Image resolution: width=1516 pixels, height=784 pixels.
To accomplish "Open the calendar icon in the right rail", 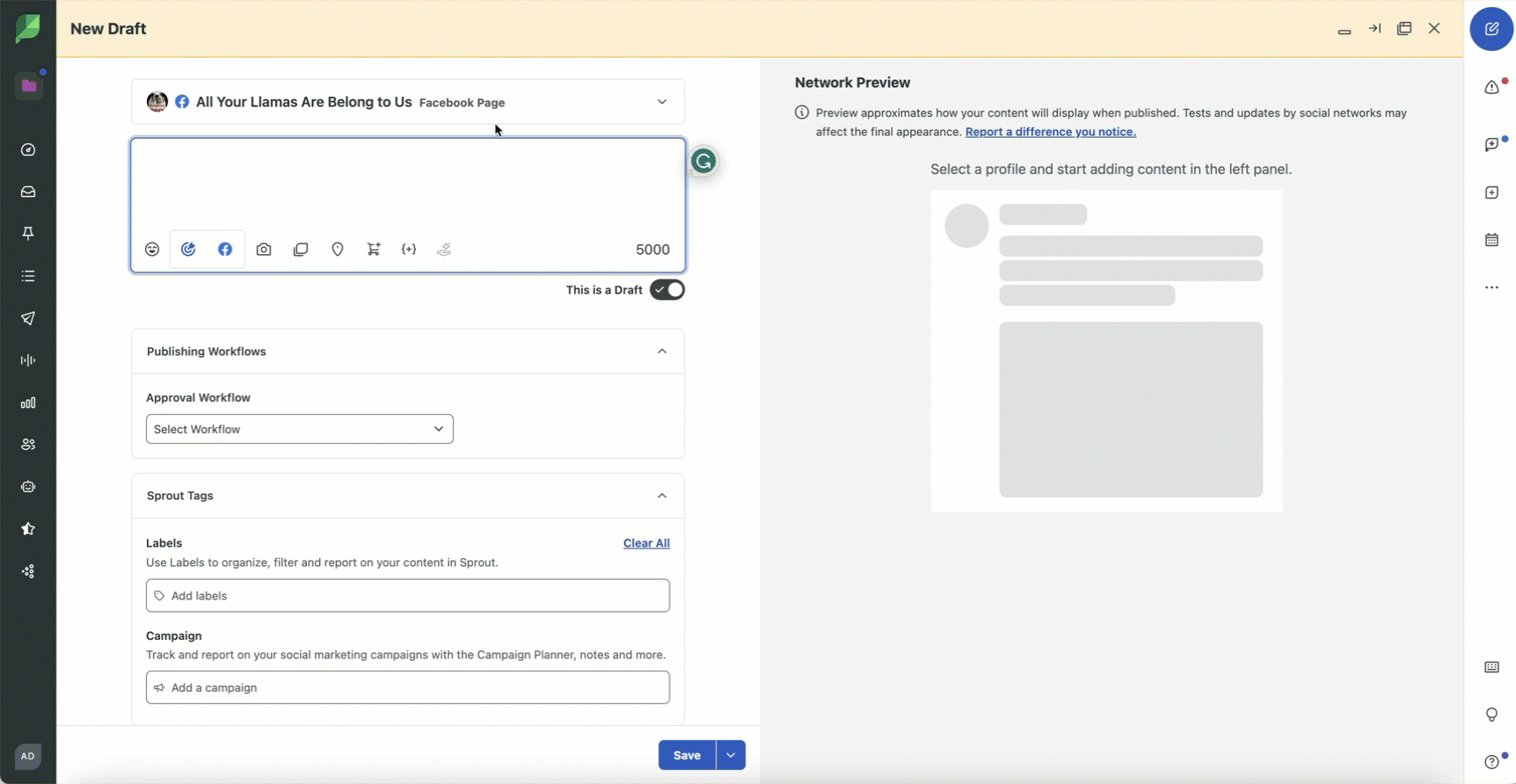I will coord(1492,240).
